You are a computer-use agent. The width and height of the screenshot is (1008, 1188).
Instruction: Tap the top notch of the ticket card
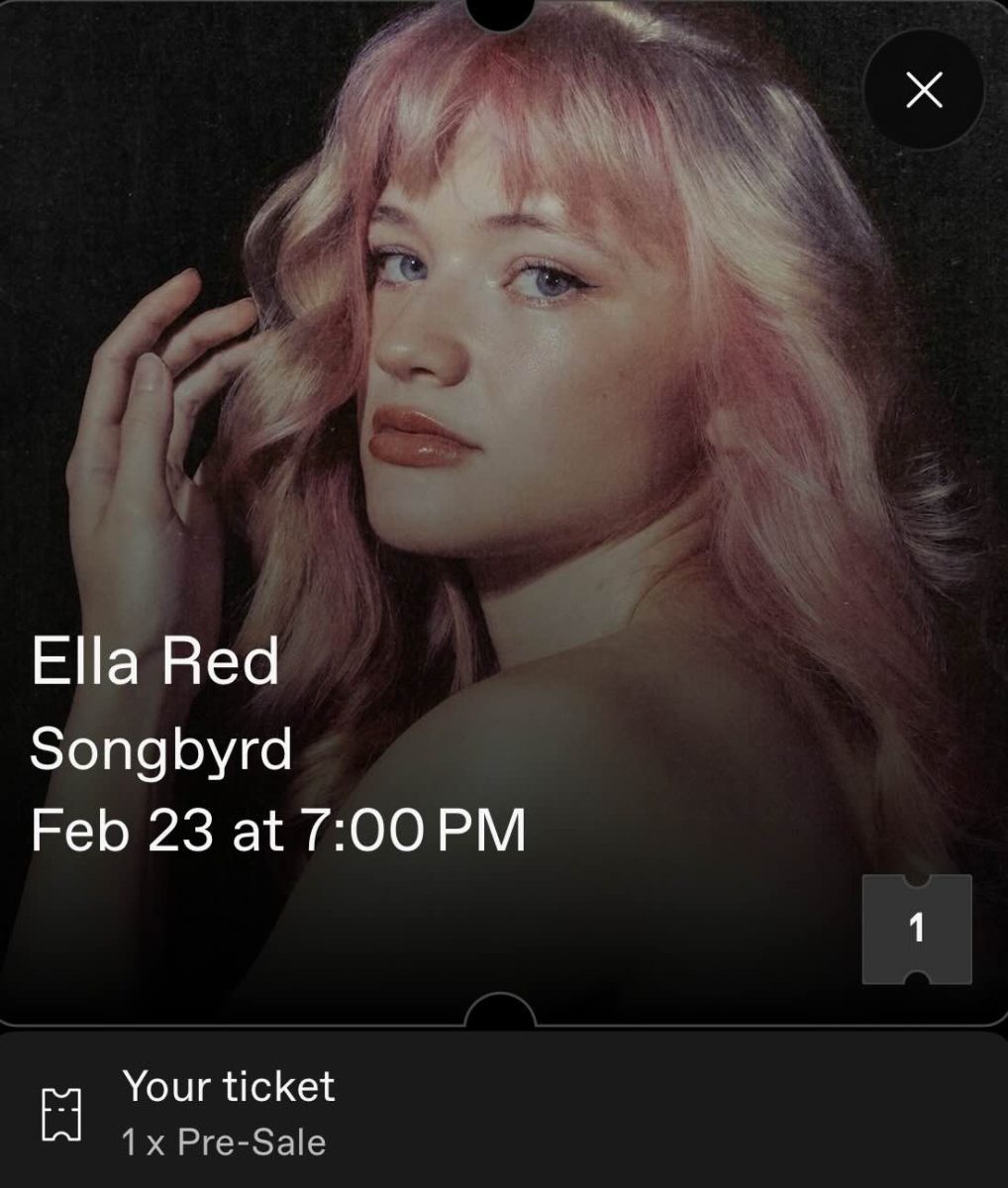pos(500,12)
